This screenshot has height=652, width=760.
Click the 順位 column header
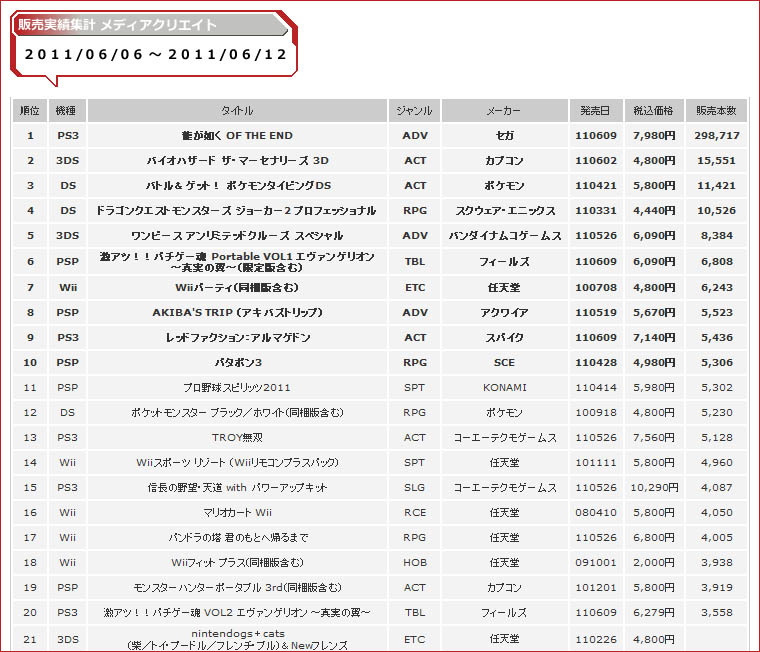click(30, 111)
